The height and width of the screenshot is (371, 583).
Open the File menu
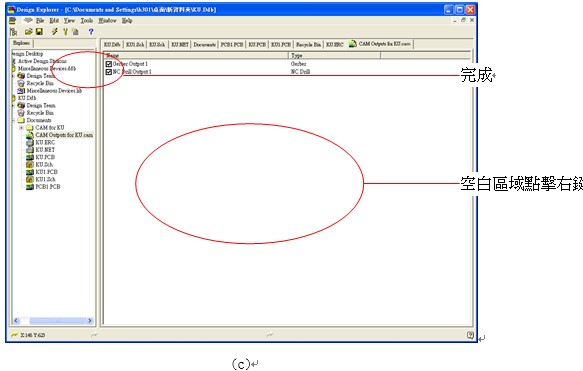tap(40, 20)
